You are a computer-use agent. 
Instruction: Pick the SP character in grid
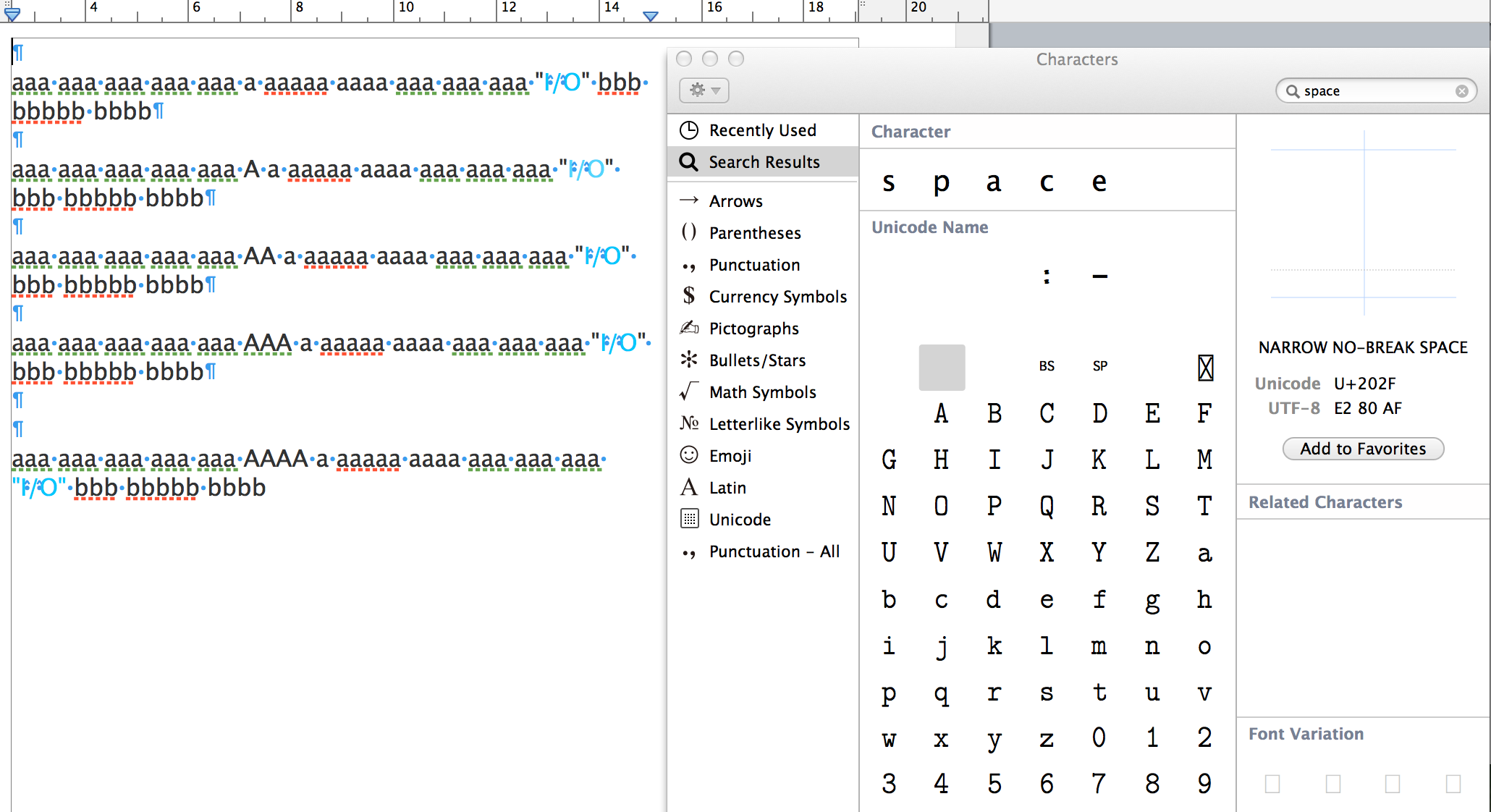[x=1099, y=366]
